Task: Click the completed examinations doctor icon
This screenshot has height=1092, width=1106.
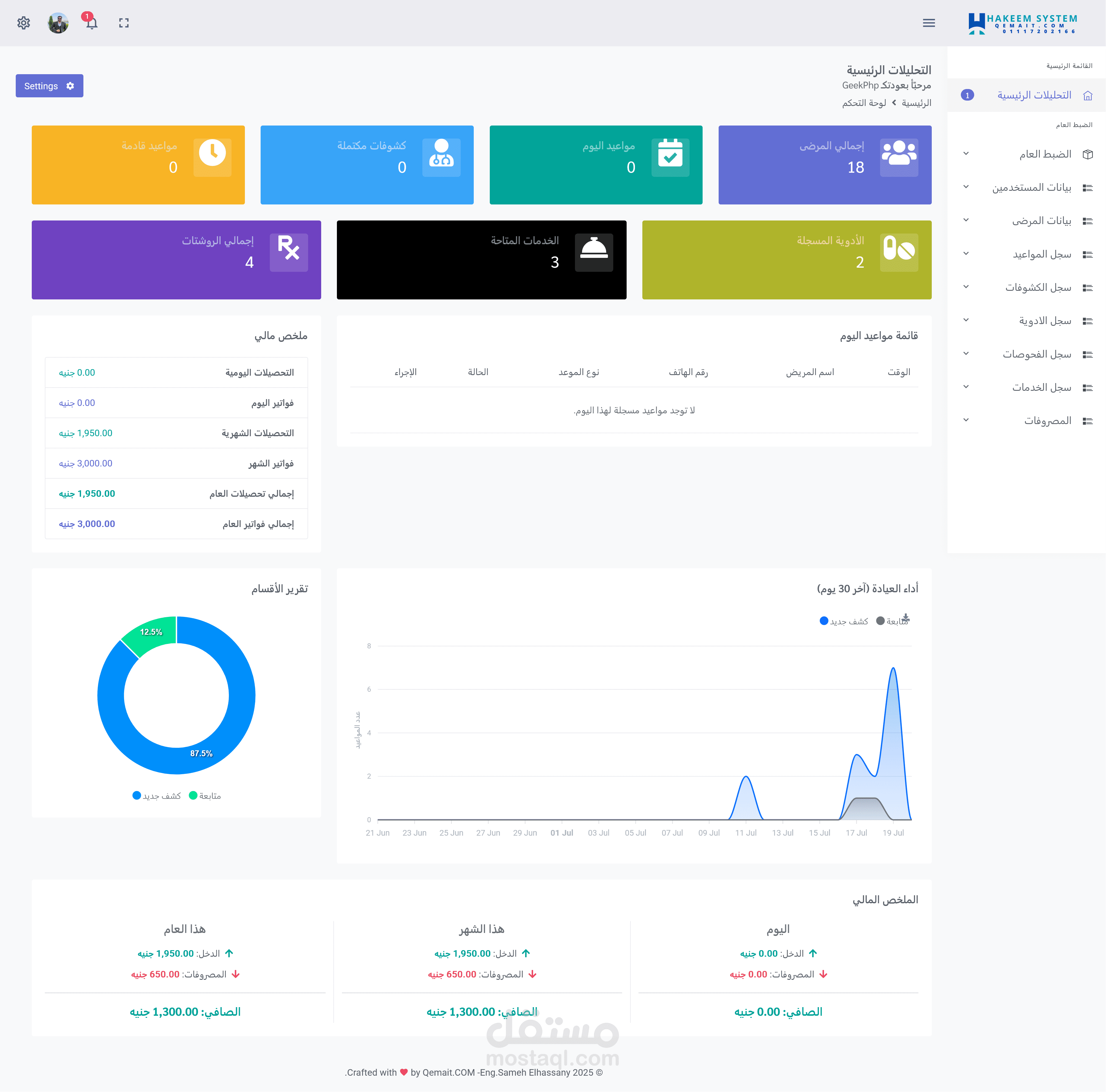Action: click(441, 157)
